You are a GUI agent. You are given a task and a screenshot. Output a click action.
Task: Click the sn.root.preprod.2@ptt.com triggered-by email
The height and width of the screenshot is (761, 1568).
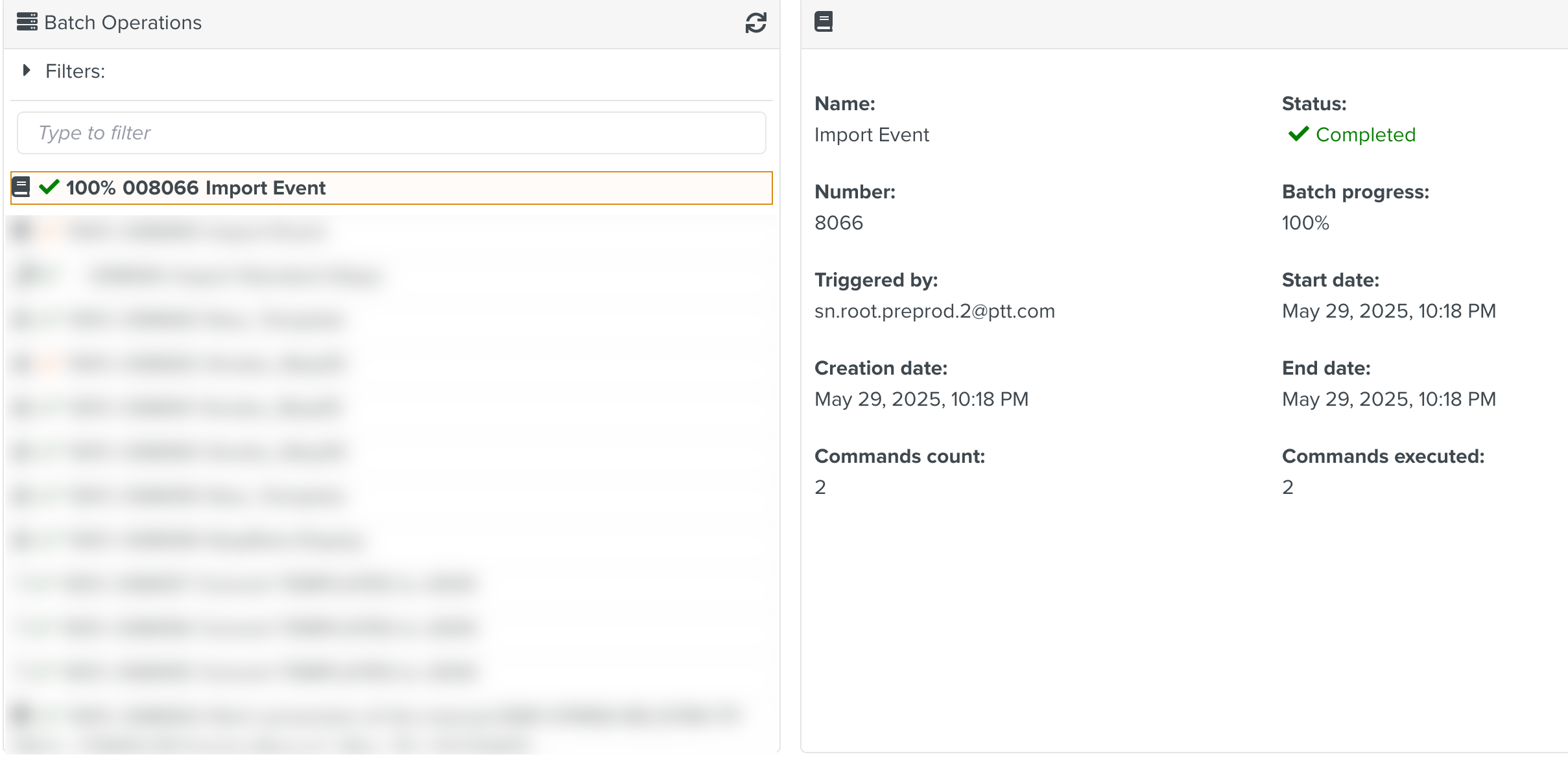pyautogui.click(x=934, y=311)
